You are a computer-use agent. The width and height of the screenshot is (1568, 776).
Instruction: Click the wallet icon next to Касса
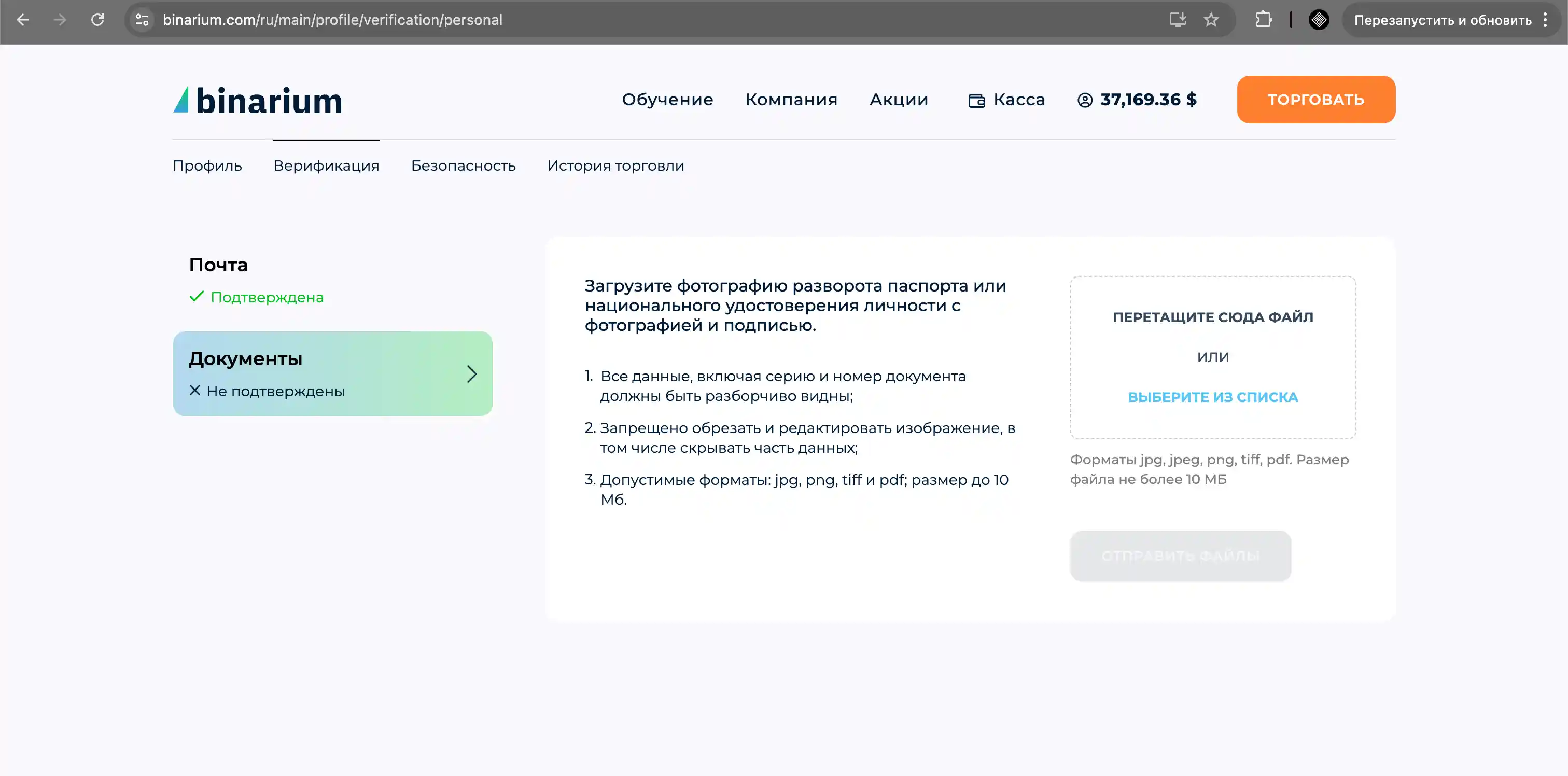[x=976, y=101]
